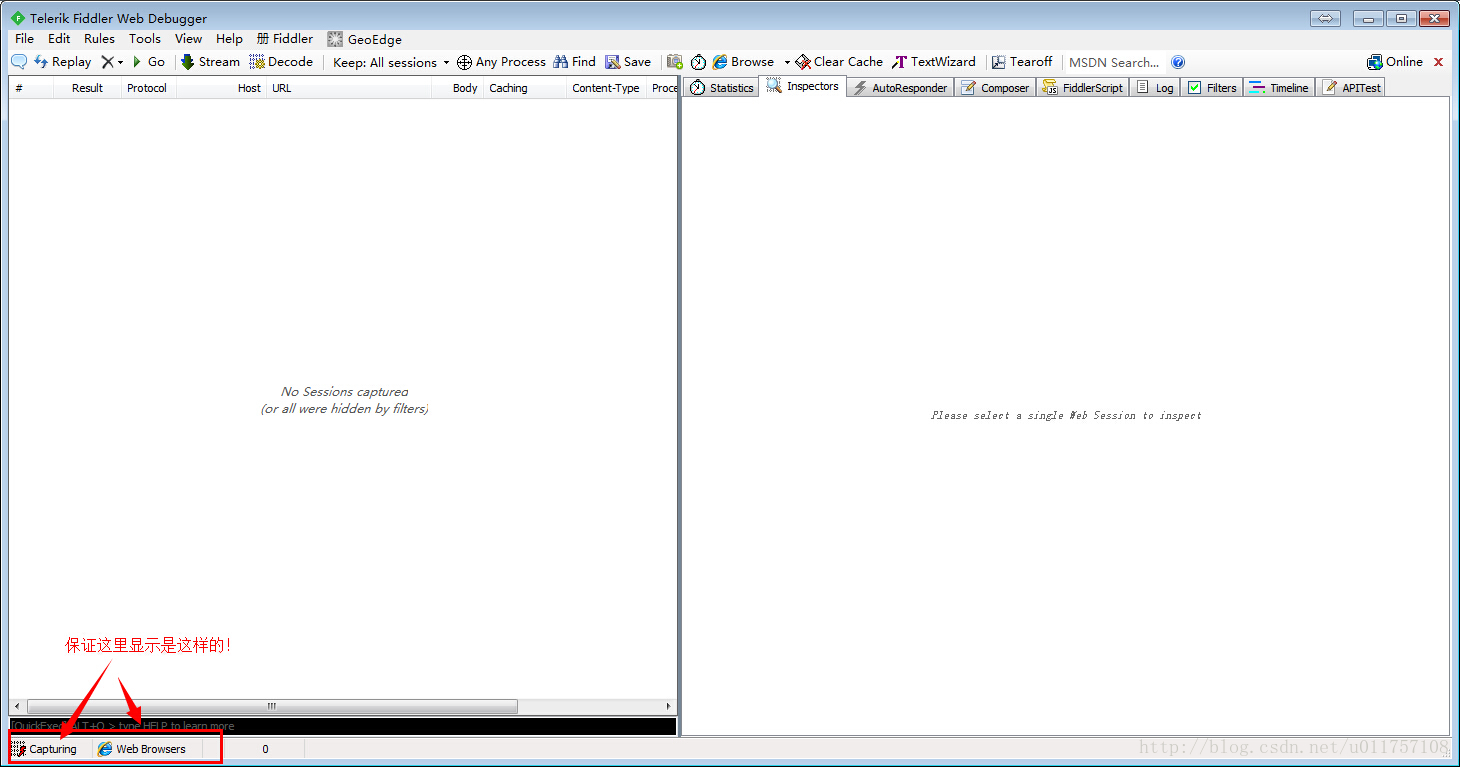Launch browser with Browse button
Viewport: 1460px width, 767px height.
[743, 62]
